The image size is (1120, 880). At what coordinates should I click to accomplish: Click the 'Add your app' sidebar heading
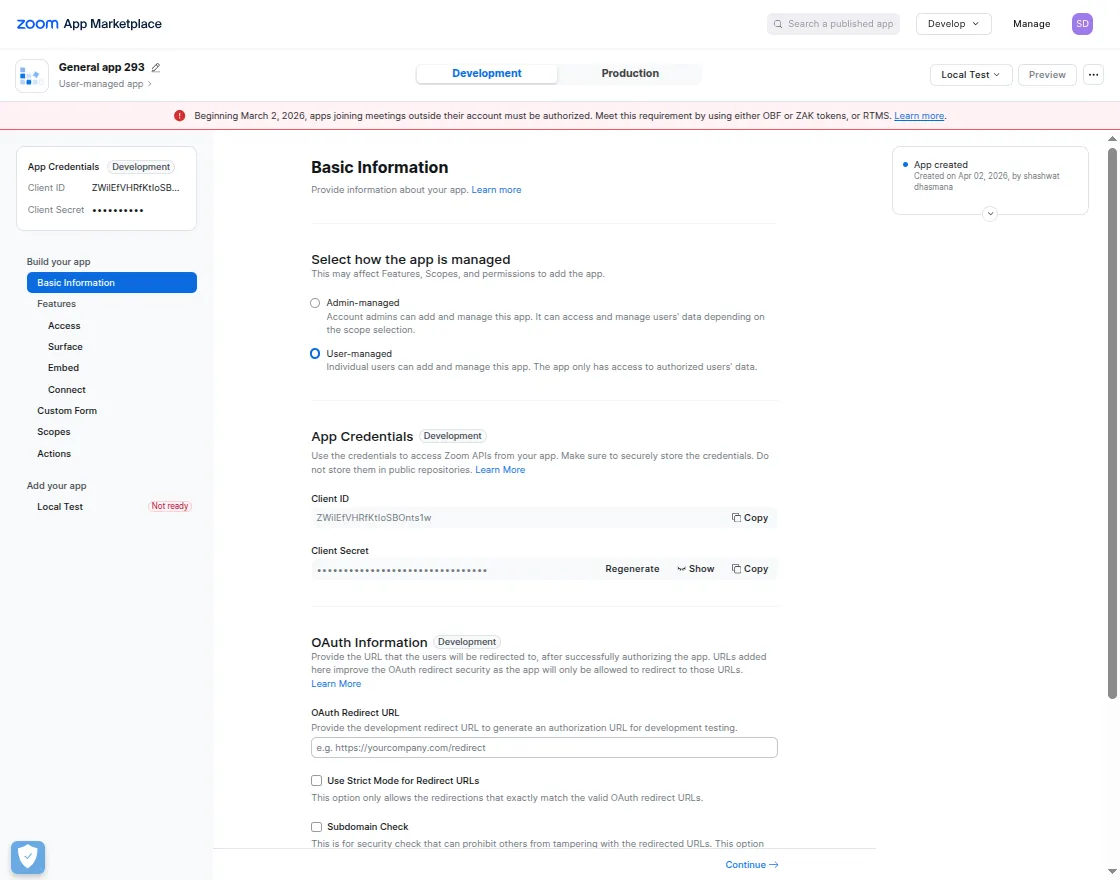(56, 486)
